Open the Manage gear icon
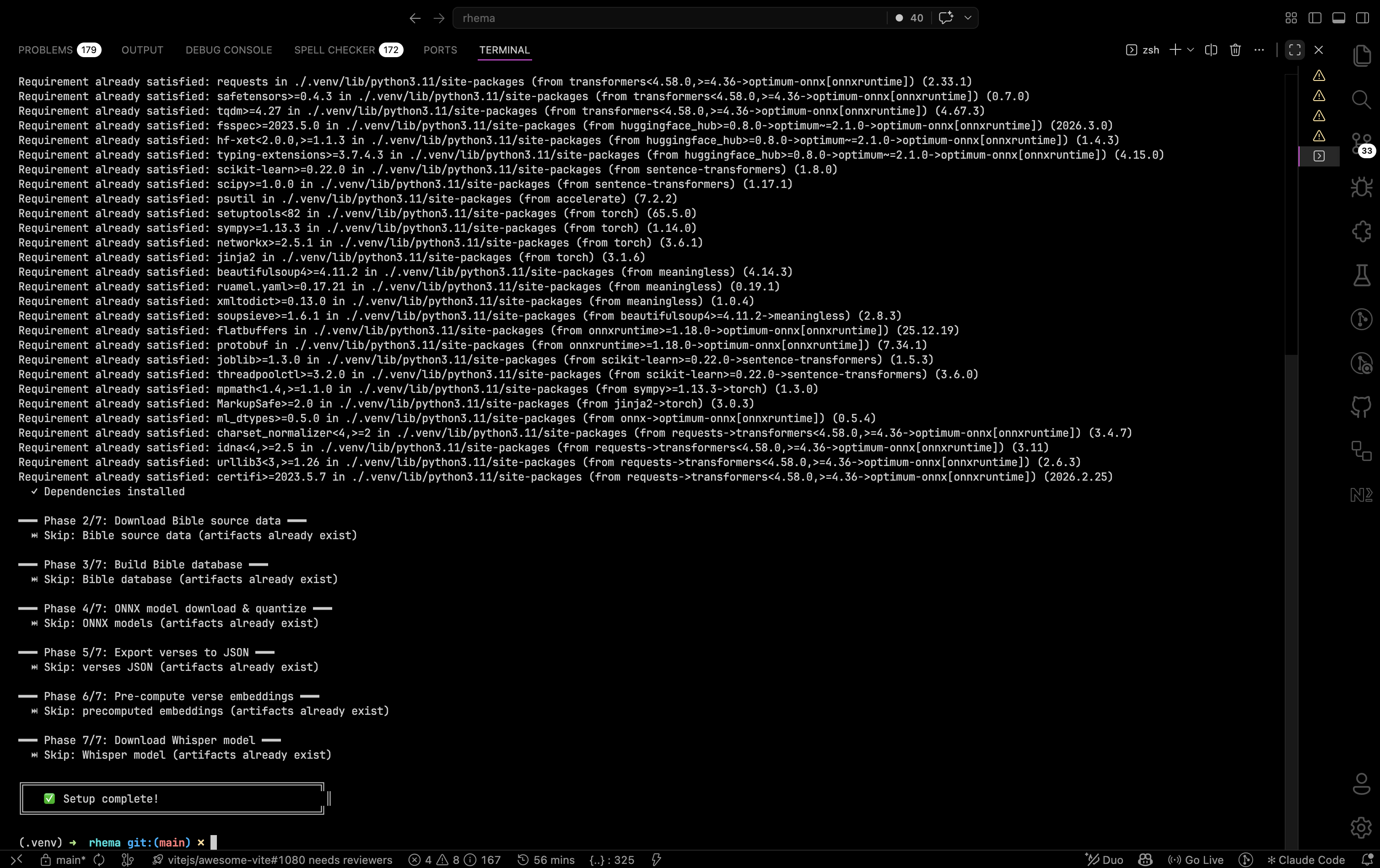Screen dimensions: 1380x868 [1362, 827]
